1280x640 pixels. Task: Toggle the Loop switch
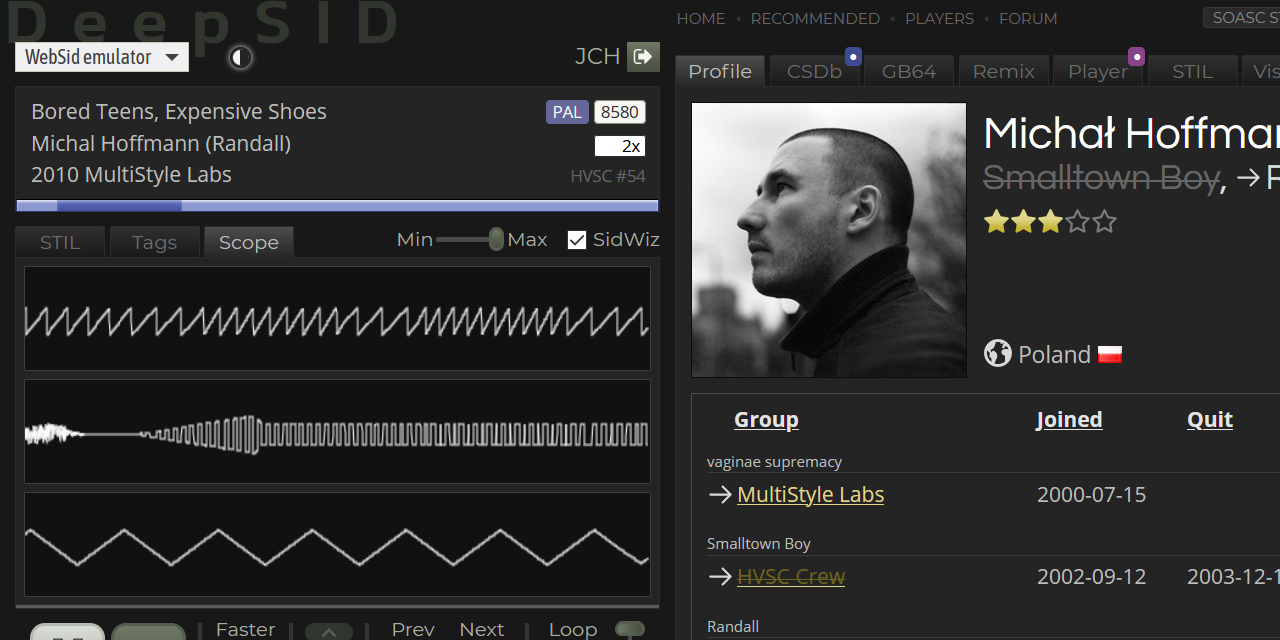tap(630, 629)
